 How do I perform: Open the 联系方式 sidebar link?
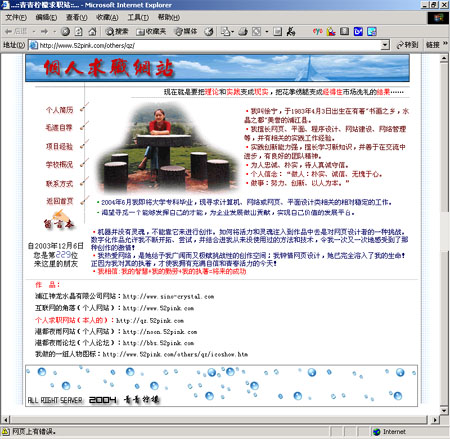click(x=59, y=183)
